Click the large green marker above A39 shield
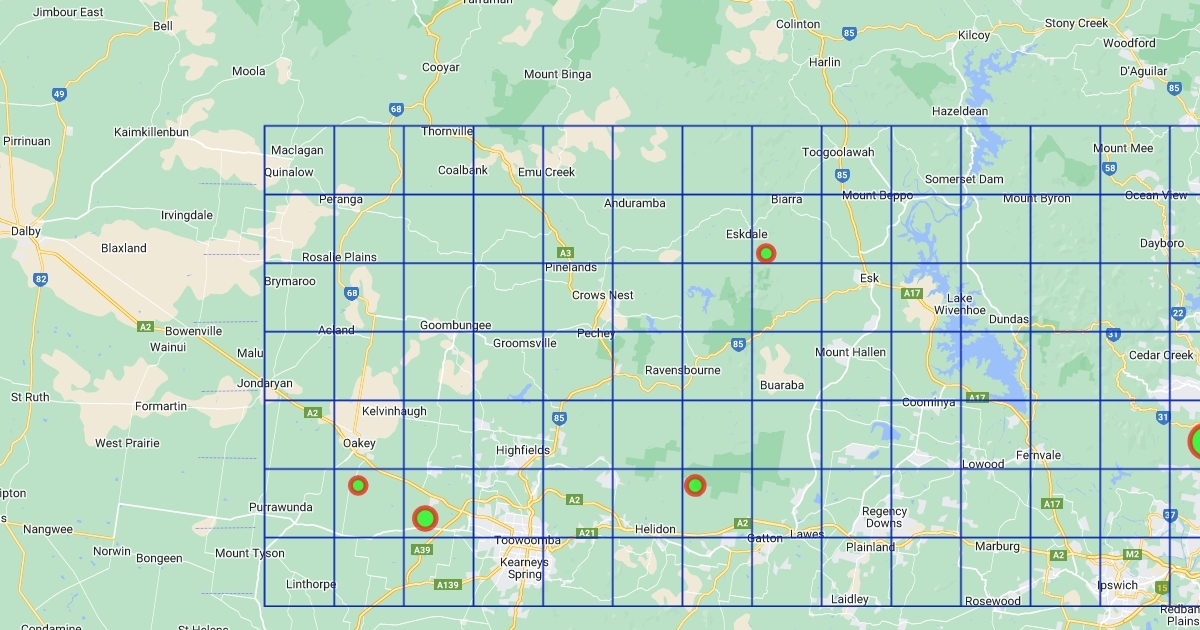The height and width of the screenshot is (630, 1200). 425,518
